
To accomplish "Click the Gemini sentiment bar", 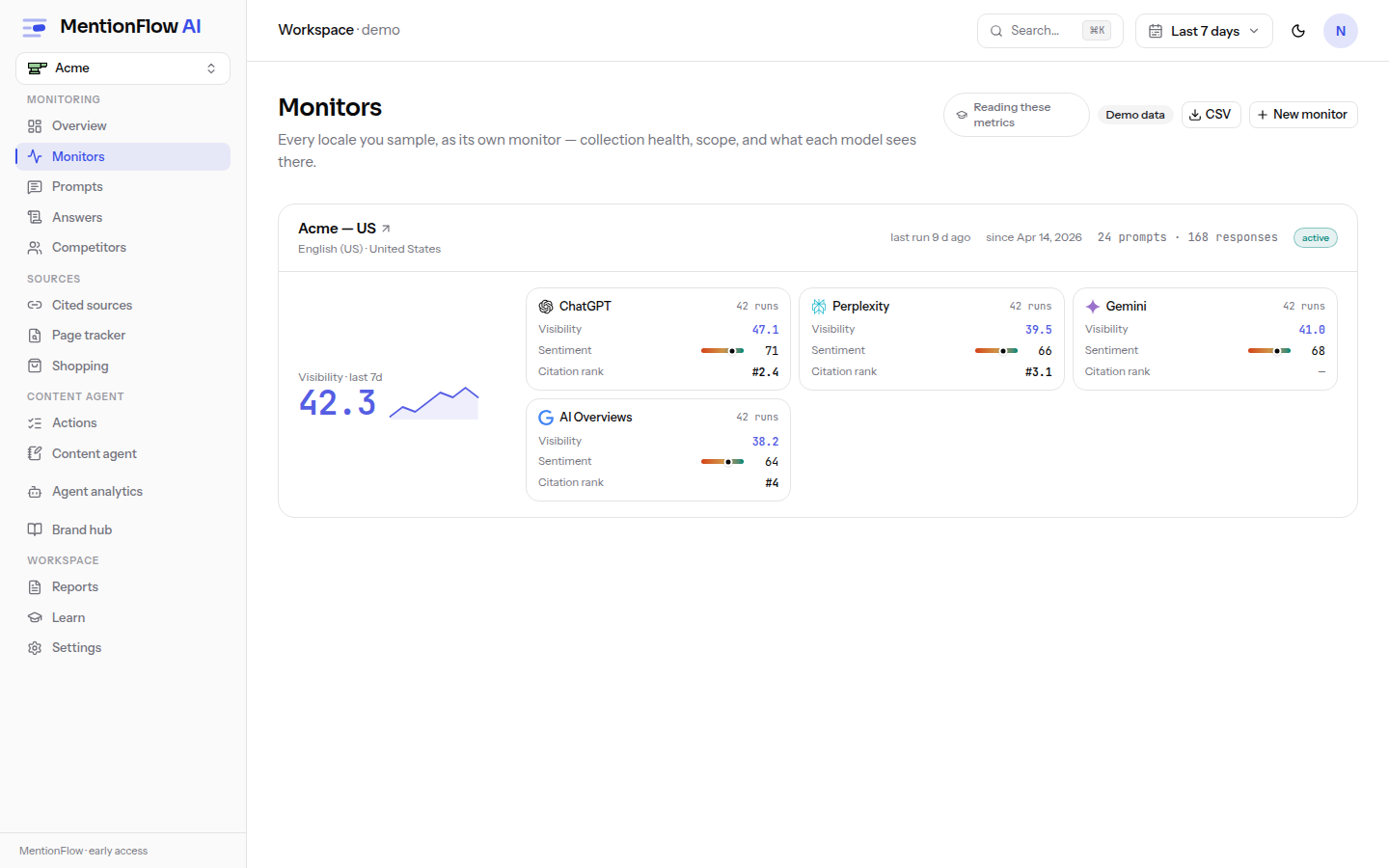I will point(1269,351).
